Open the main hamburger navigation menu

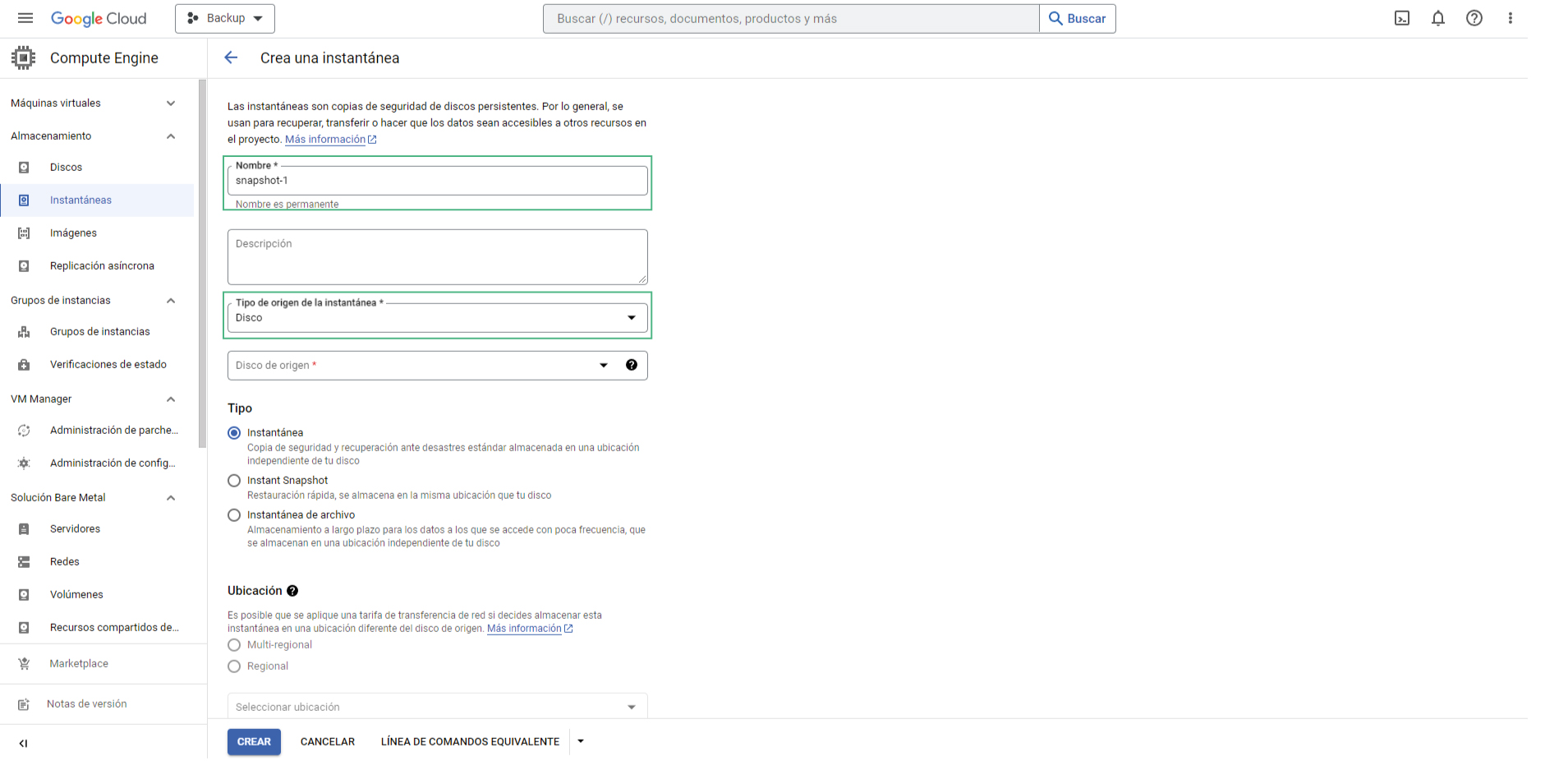[x=25, y=18]
